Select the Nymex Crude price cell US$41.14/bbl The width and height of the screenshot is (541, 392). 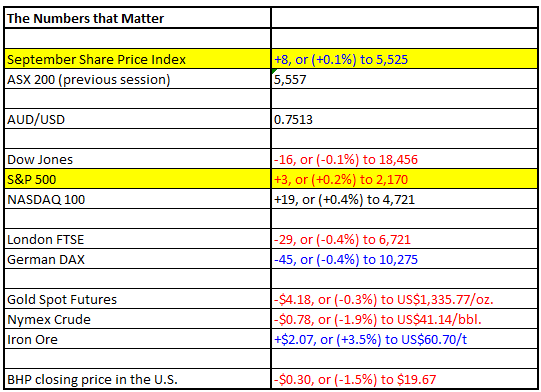[x=404, y=319]
